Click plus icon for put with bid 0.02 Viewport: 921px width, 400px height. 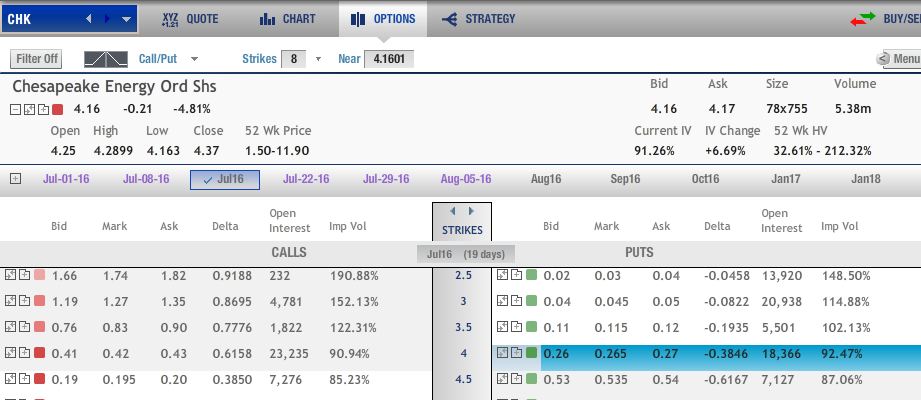click(x=516, y=275)
